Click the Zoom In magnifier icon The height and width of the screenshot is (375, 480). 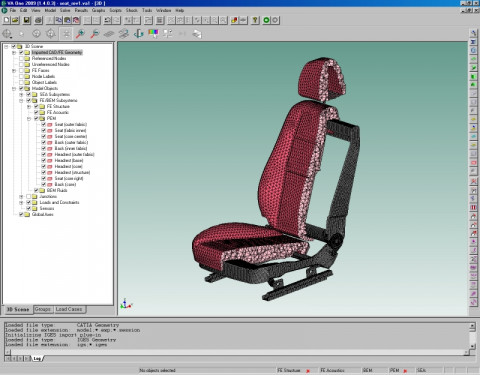[x=80, y=34]
